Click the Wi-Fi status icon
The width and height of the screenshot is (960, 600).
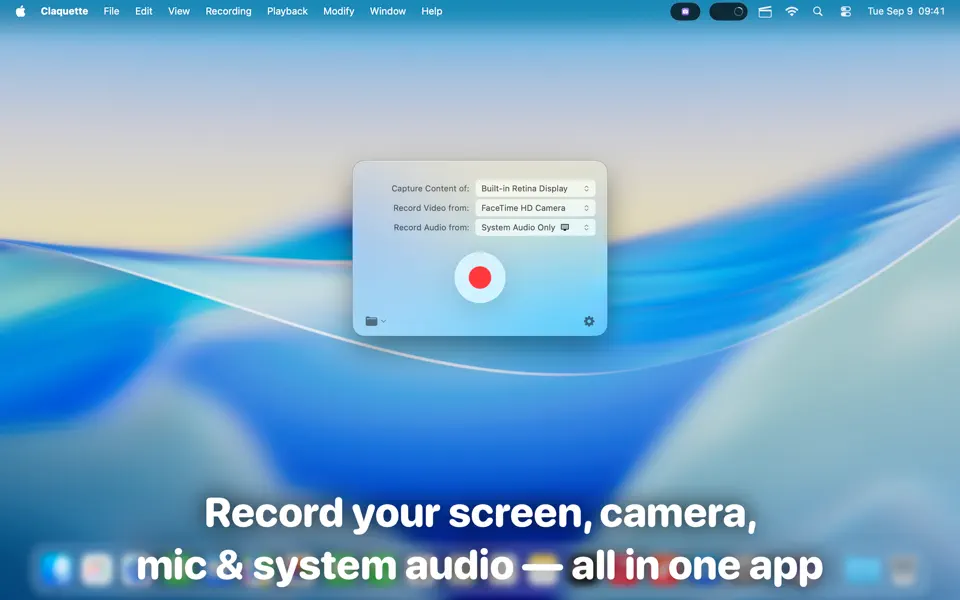point(791,11)
